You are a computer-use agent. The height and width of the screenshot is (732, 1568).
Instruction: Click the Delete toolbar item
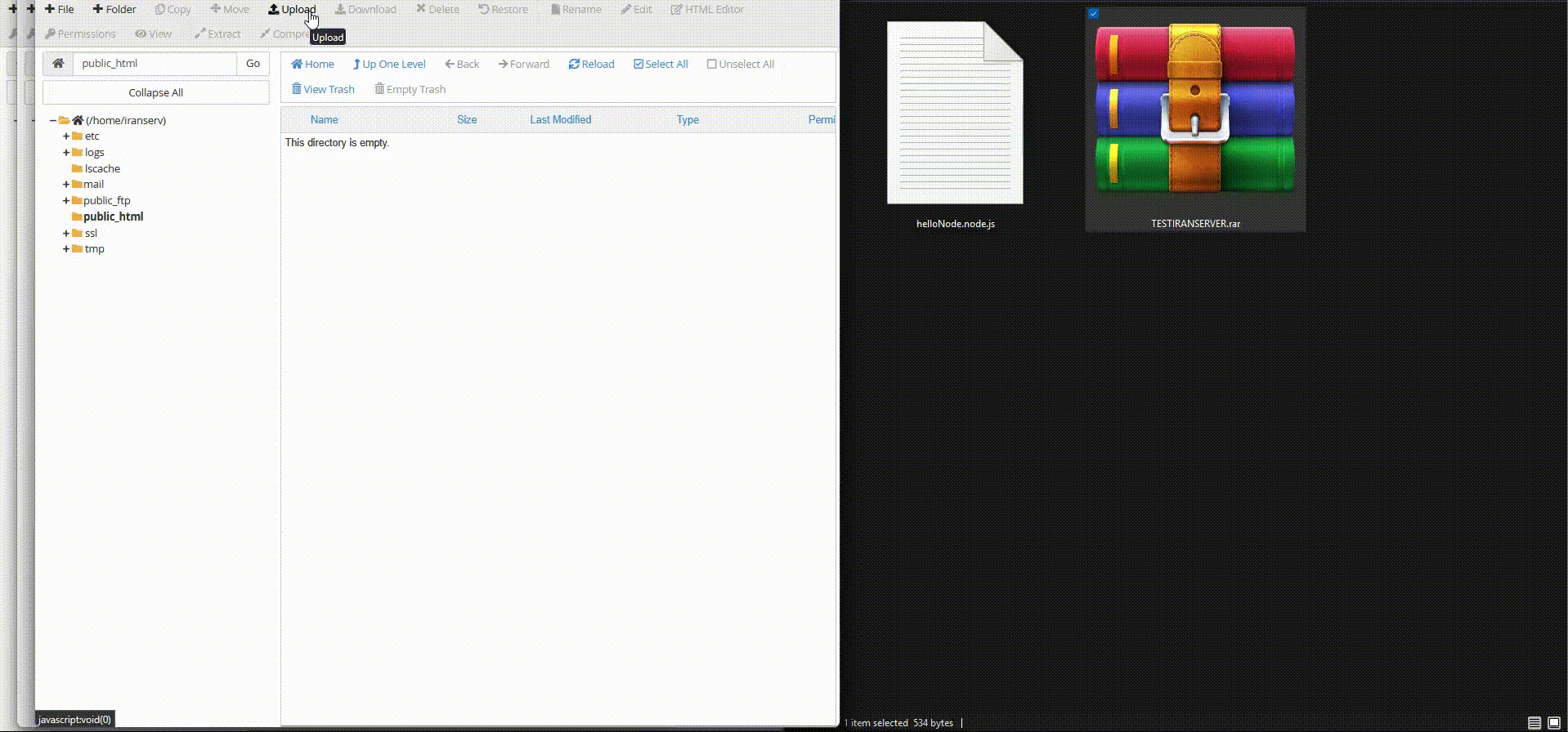pyautogui.click(x=438, y=10)
